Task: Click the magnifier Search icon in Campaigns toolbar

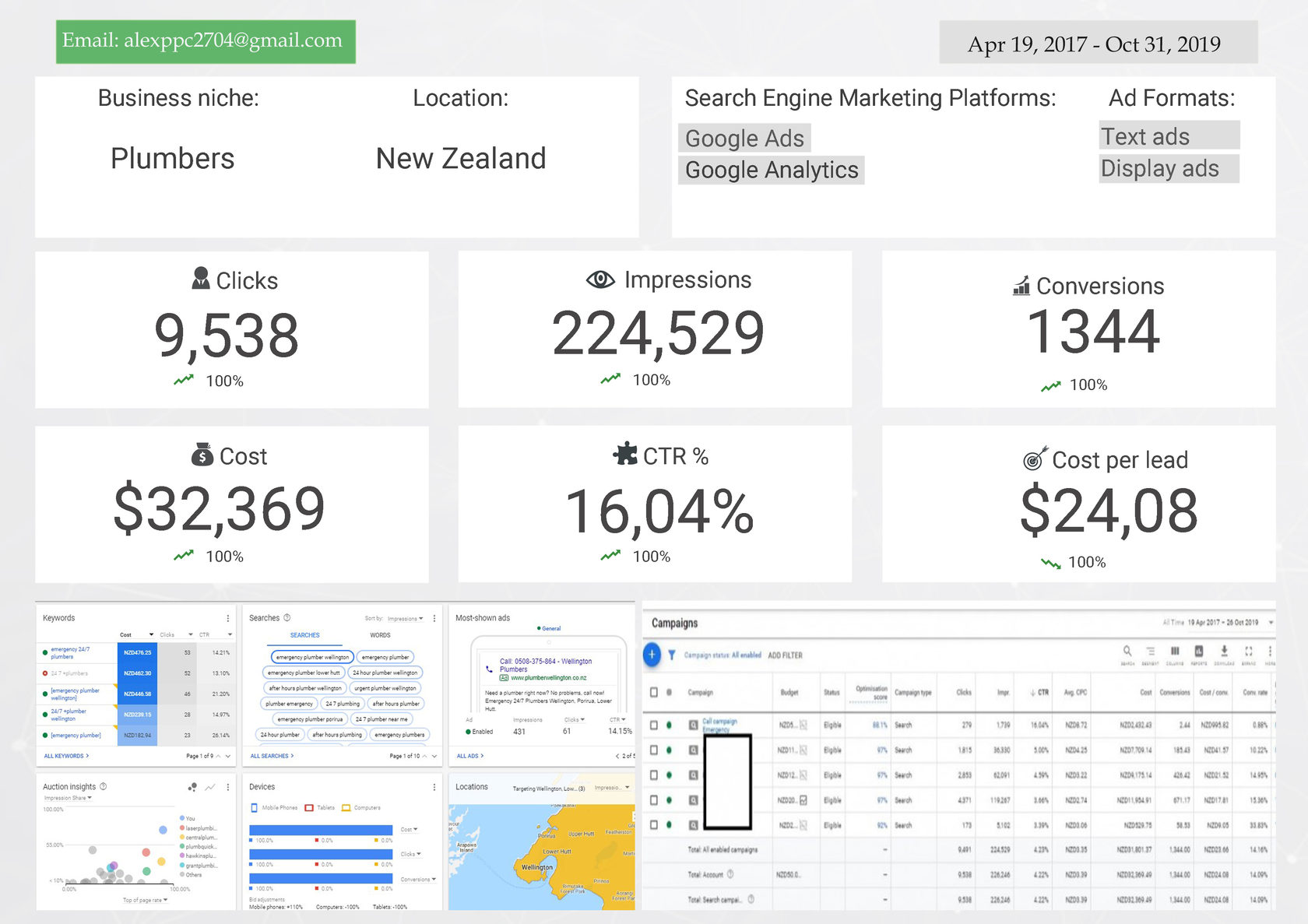Action: (1127, 651)
